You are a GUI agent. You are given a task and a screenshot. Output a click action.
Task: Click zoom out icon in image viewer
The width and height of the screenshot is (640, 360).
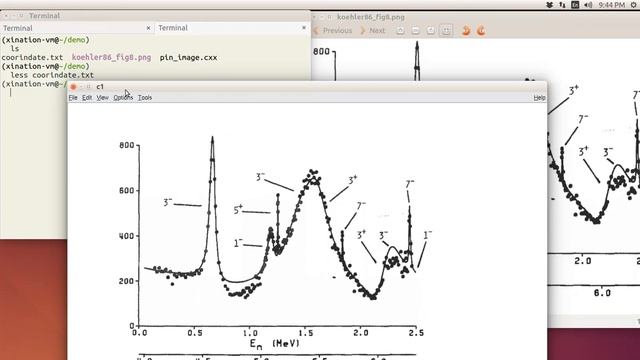coord(416,31)
